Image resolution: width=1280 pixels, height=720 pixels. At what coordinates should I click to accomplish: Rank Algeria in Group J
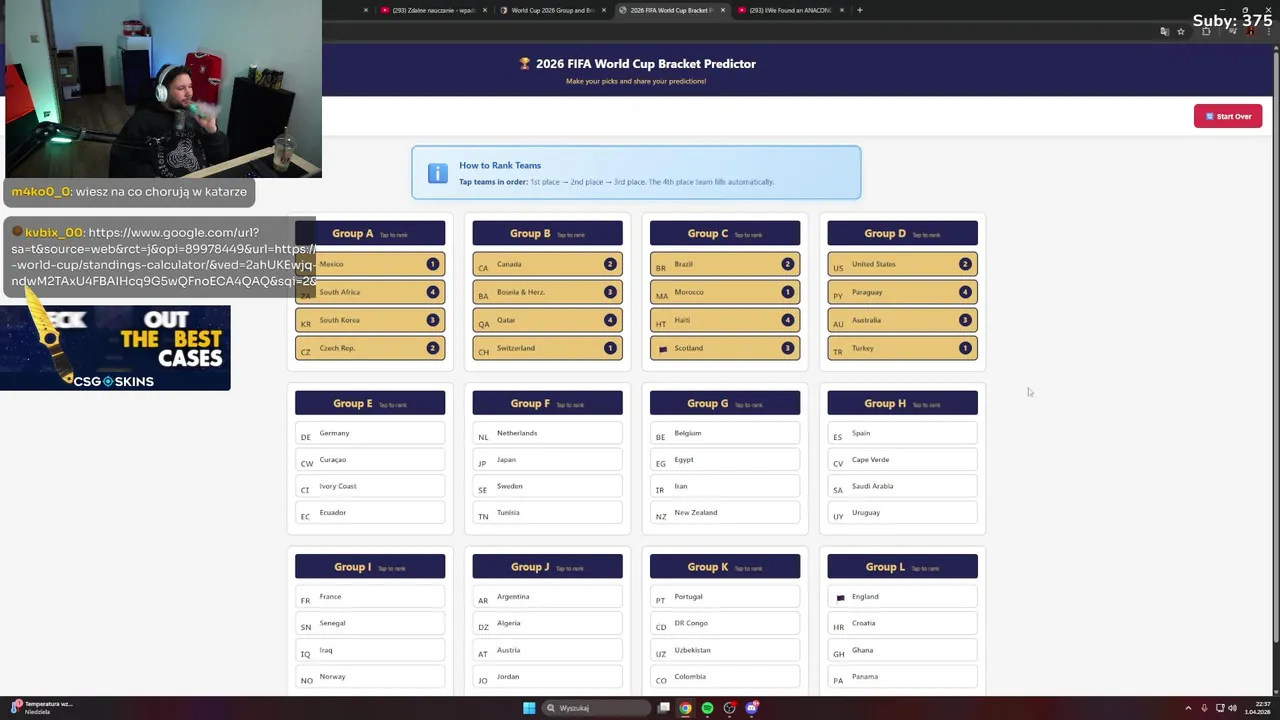pos(547,623)
